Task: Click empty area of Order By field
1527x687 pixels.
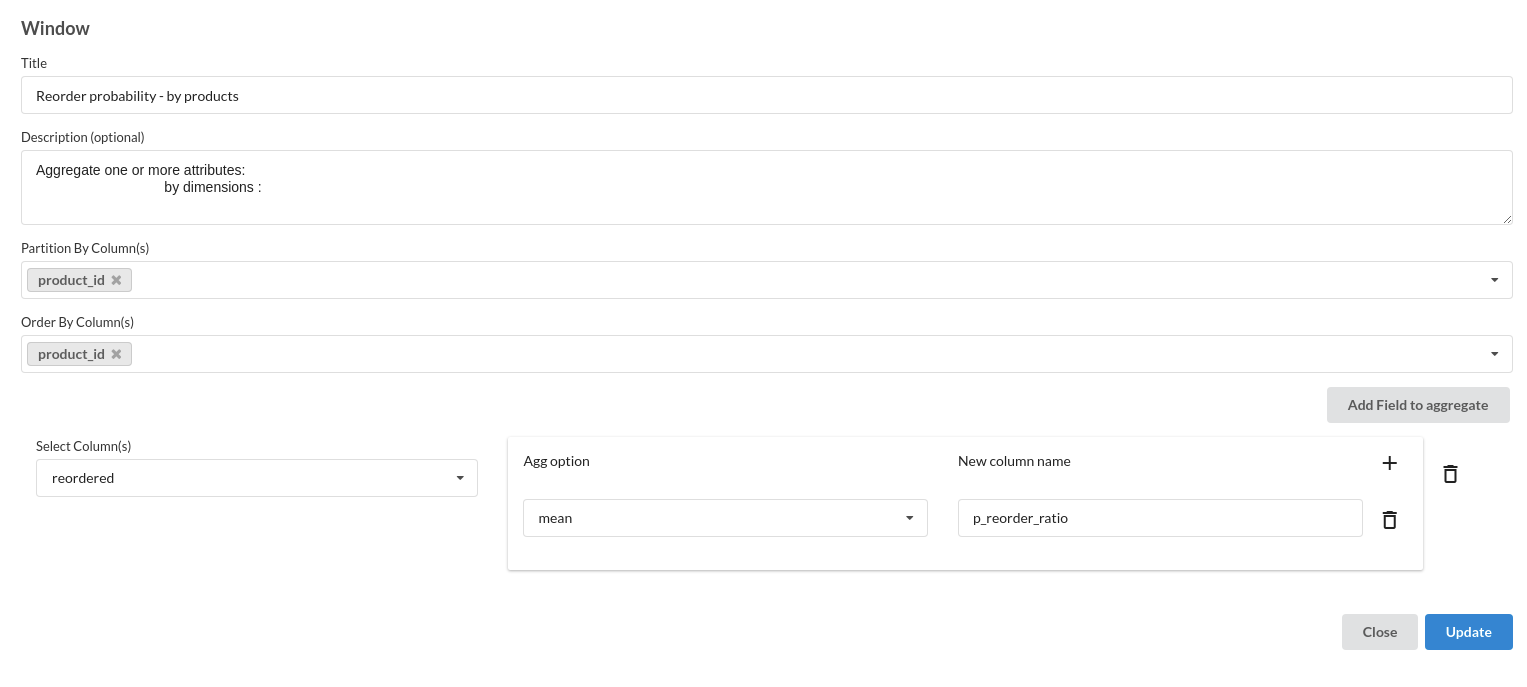Action: [800, 354]
